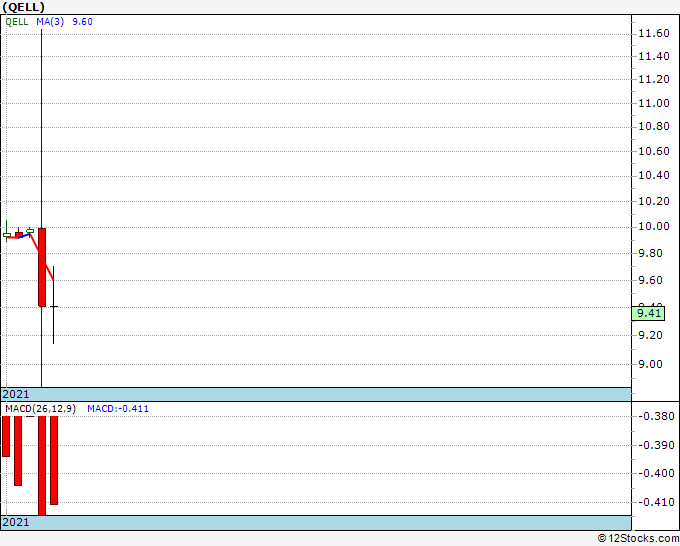
Task: Click the 11.00 price axis label
Action: (654, 103)
